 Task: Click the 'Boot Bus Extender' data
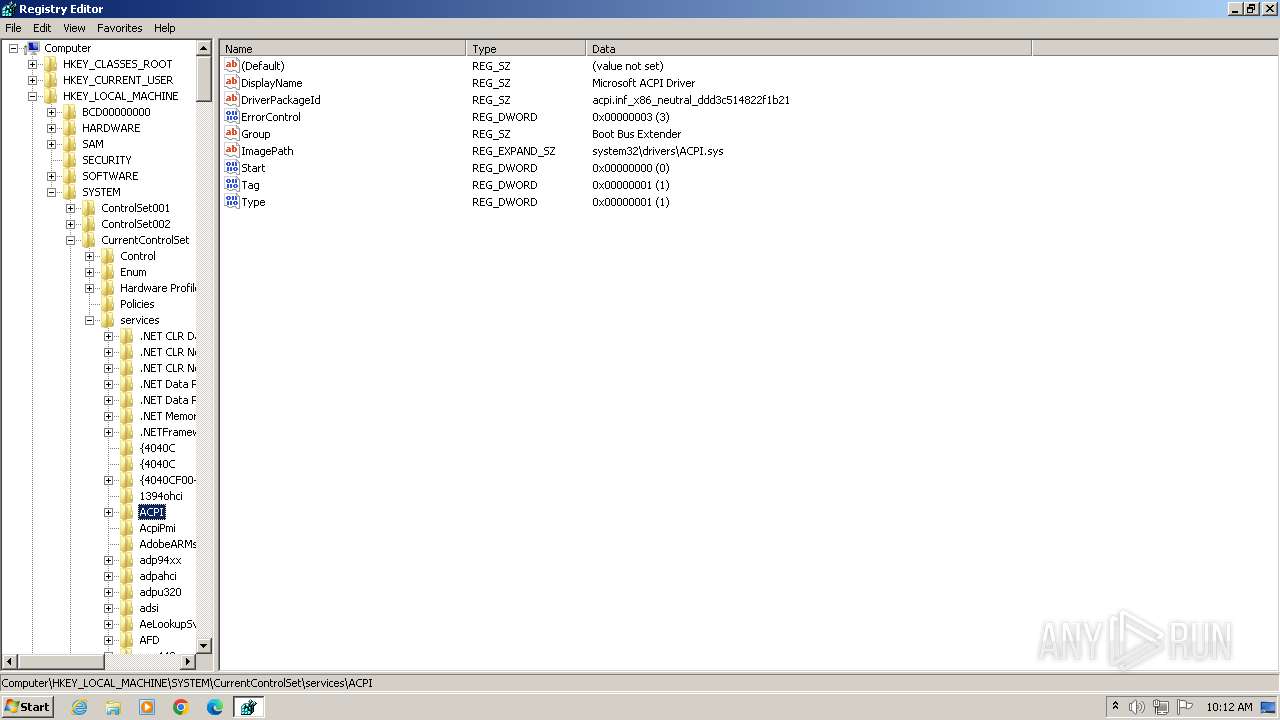[x=636, y=134]
